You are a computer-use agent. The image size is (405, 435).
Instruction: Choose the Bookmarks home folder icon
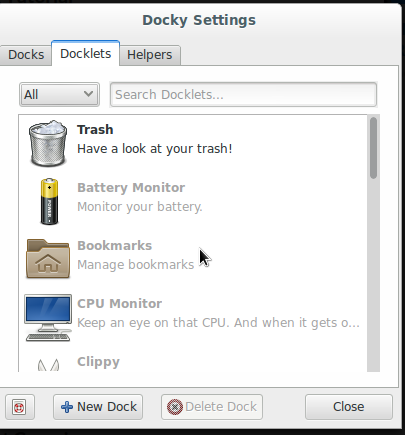click(48, 259)
